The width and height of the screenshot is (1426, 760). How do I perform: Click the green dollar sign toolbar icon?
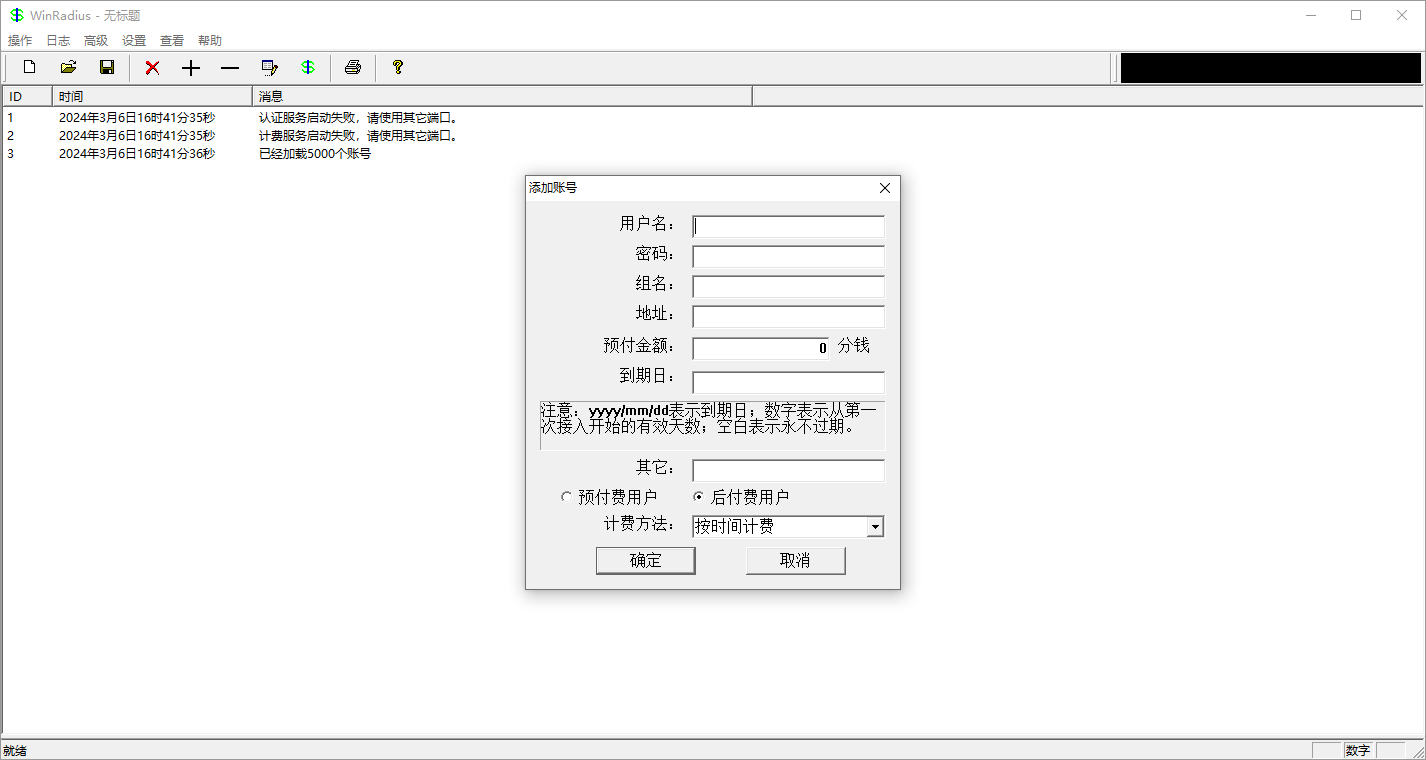tap(308, 68)
